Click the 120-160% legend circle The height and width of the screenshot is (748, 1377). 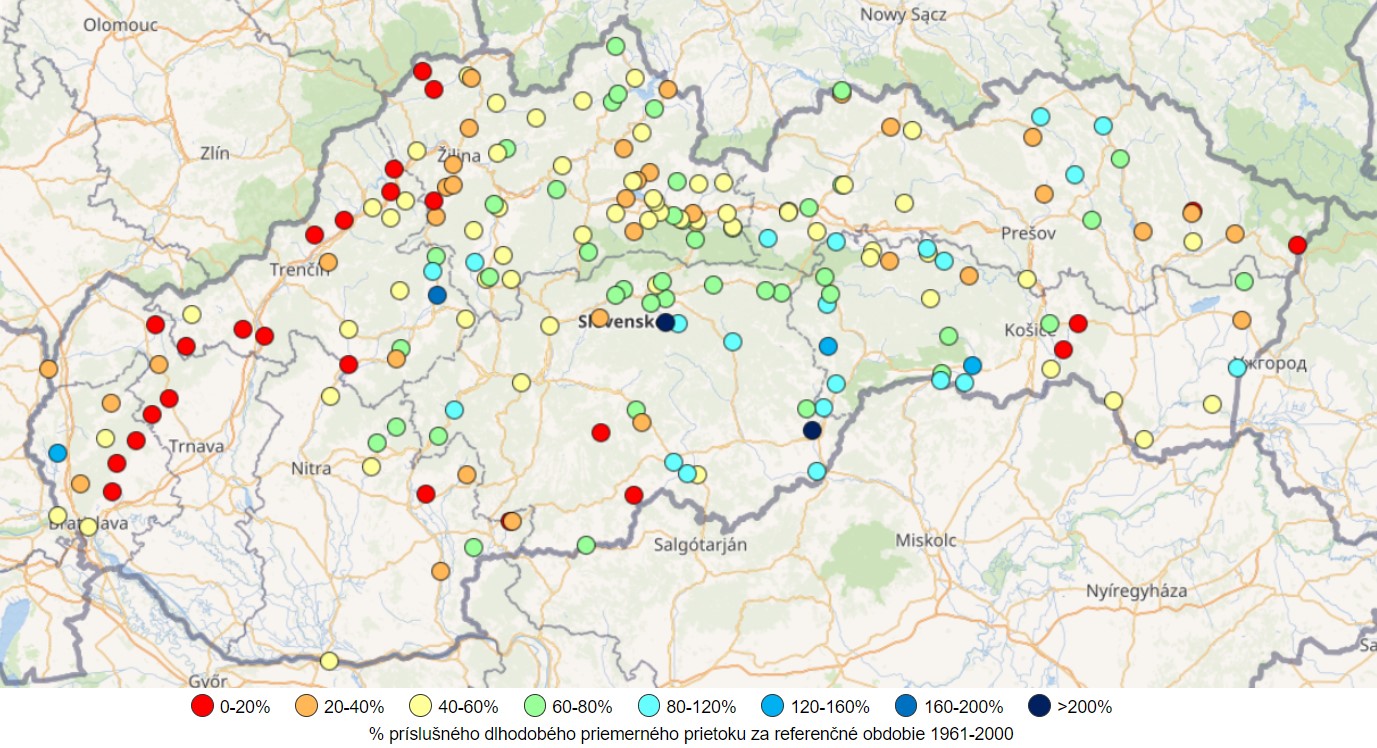tap(774, 706)
